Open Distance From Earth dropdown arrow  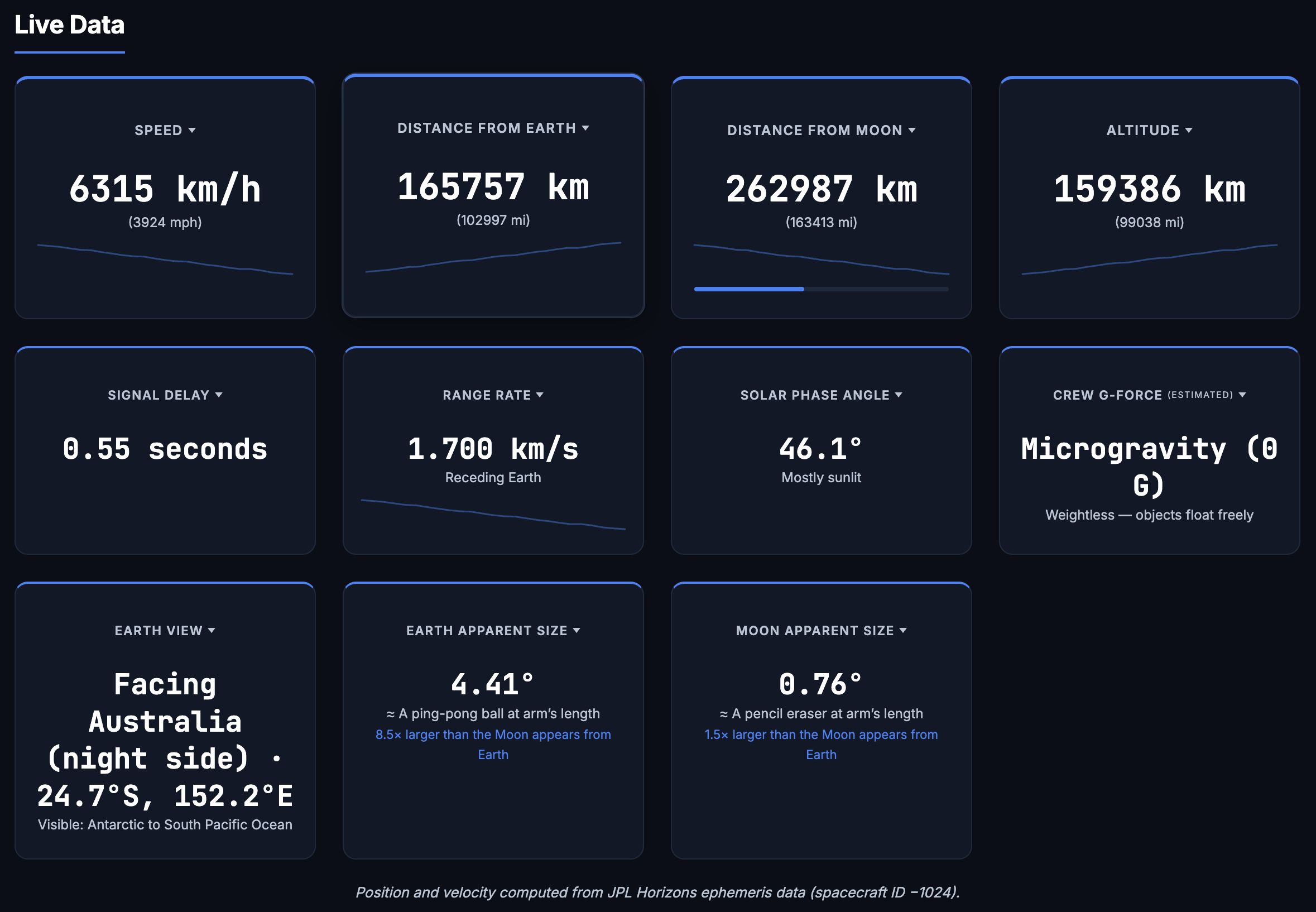click(585, 128)
